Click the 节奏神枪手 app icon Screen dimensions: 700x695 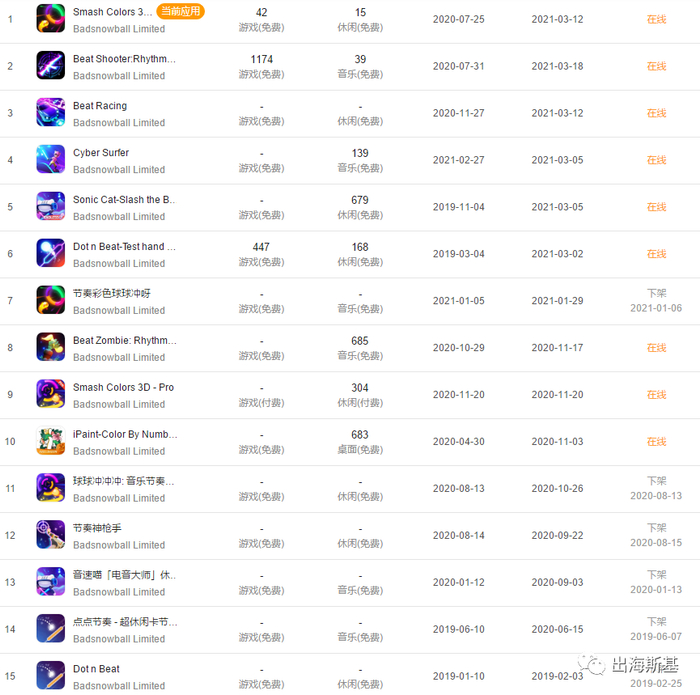pos(50,535)
